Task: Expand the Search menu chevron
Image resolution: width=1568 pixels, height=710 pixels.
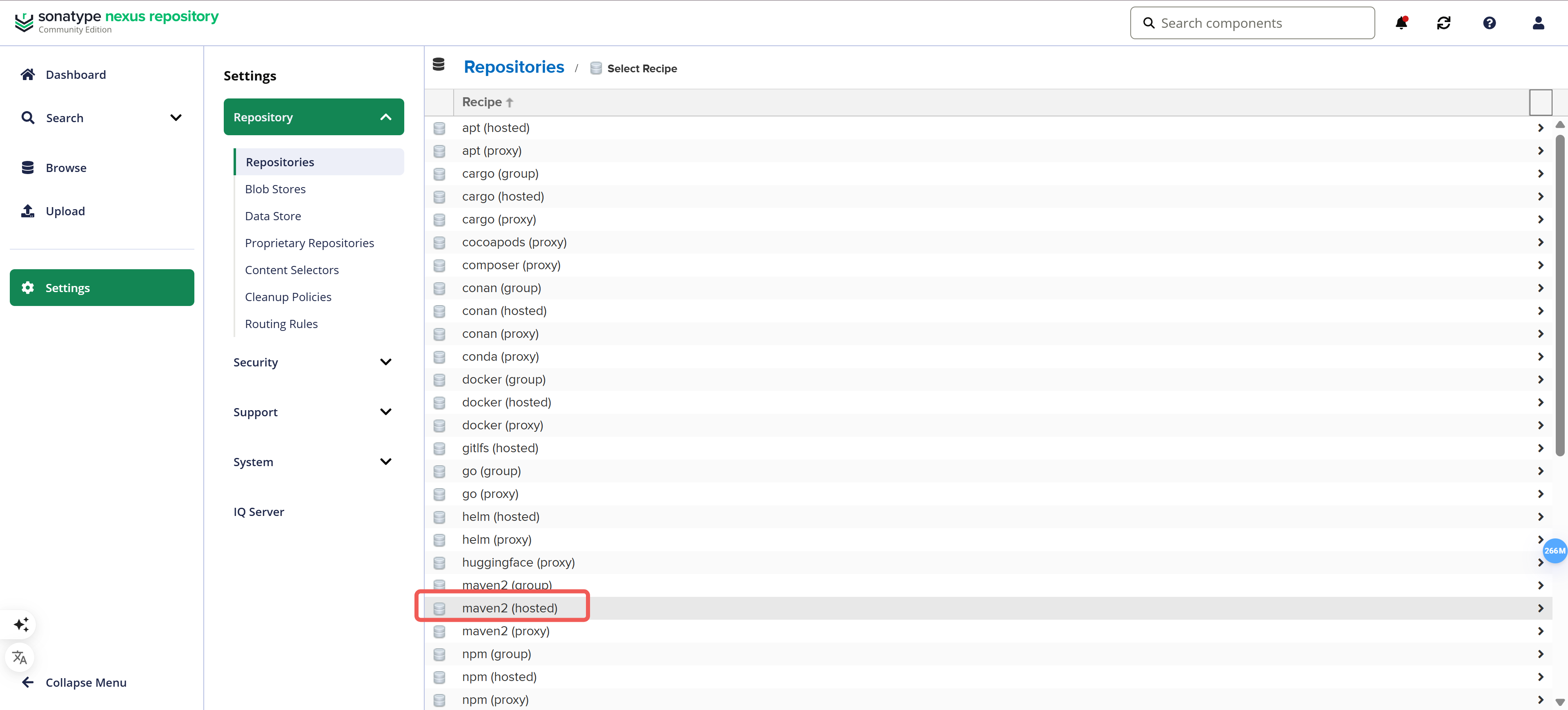Action: click(176, 118)
